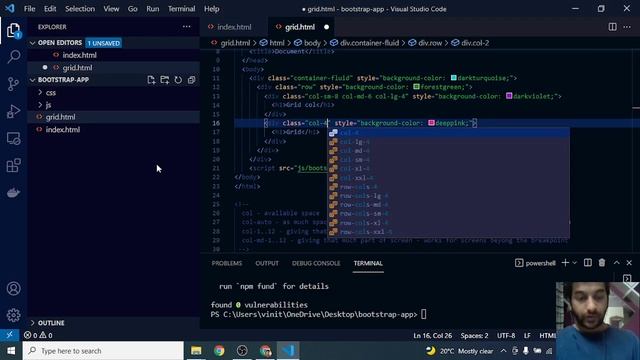640x360 pixels.
Task: Click UTF-8 encoding in status bar
Action: [x=506, y=336]
